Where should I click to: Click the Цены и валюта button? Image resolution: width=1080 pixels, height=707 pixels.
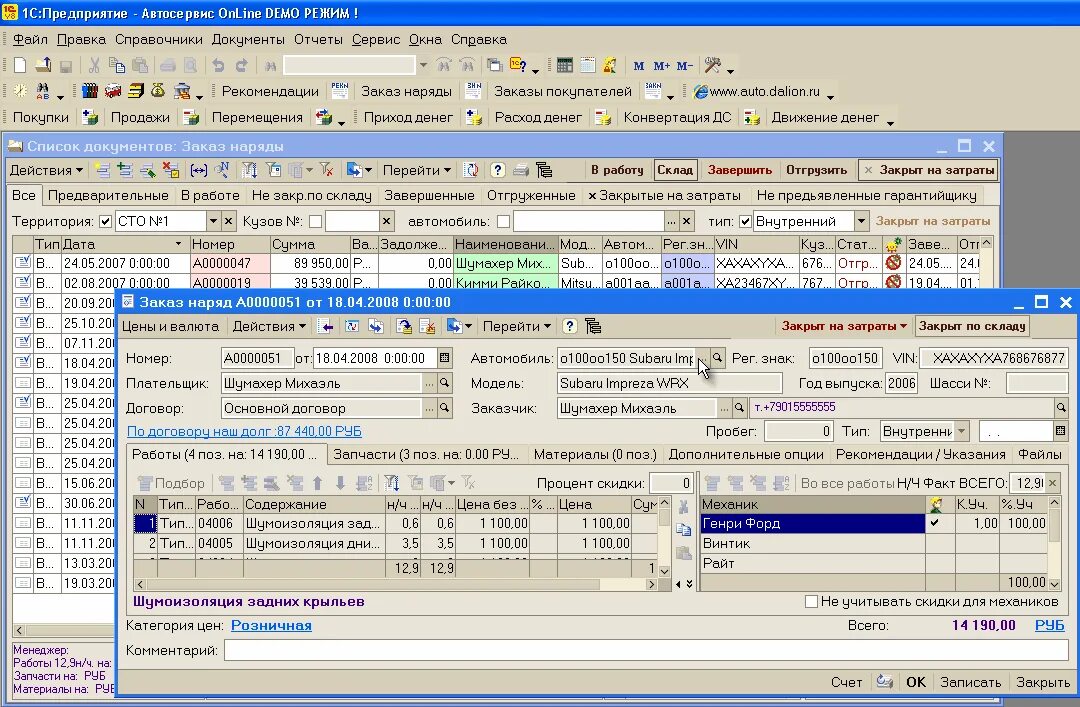click(170, 326)
